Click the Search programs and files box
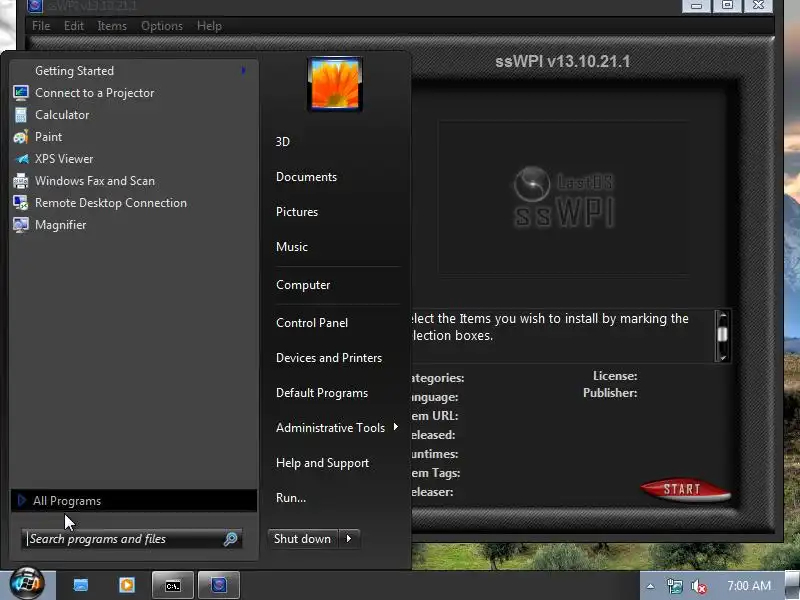 132,539
